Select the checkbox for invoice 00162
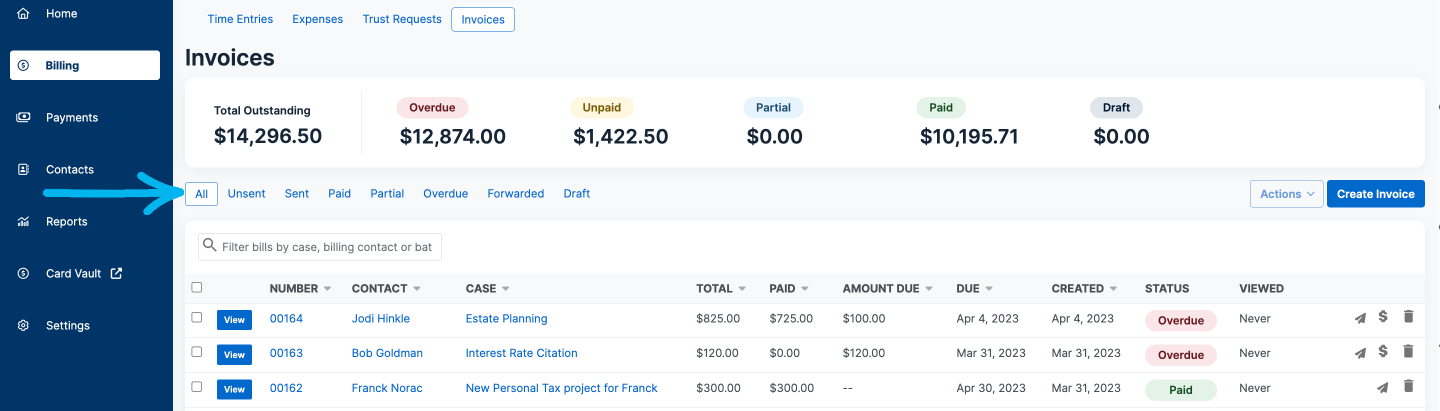Viewport: 1440px width, 411px height. click(197, 387)
